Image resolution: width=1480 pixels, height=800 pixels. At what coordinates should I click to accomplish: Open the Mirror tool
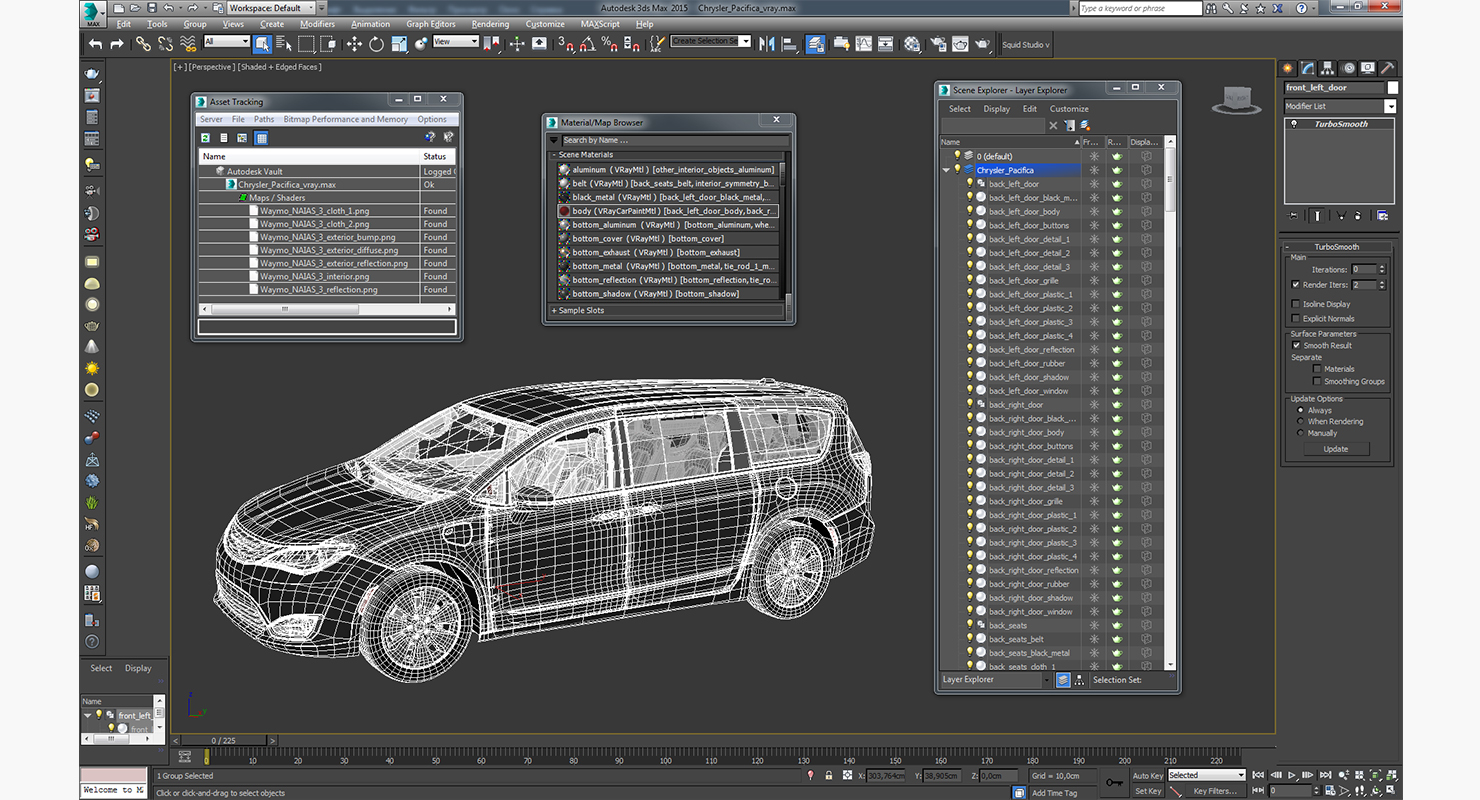(x=767, y=44)
